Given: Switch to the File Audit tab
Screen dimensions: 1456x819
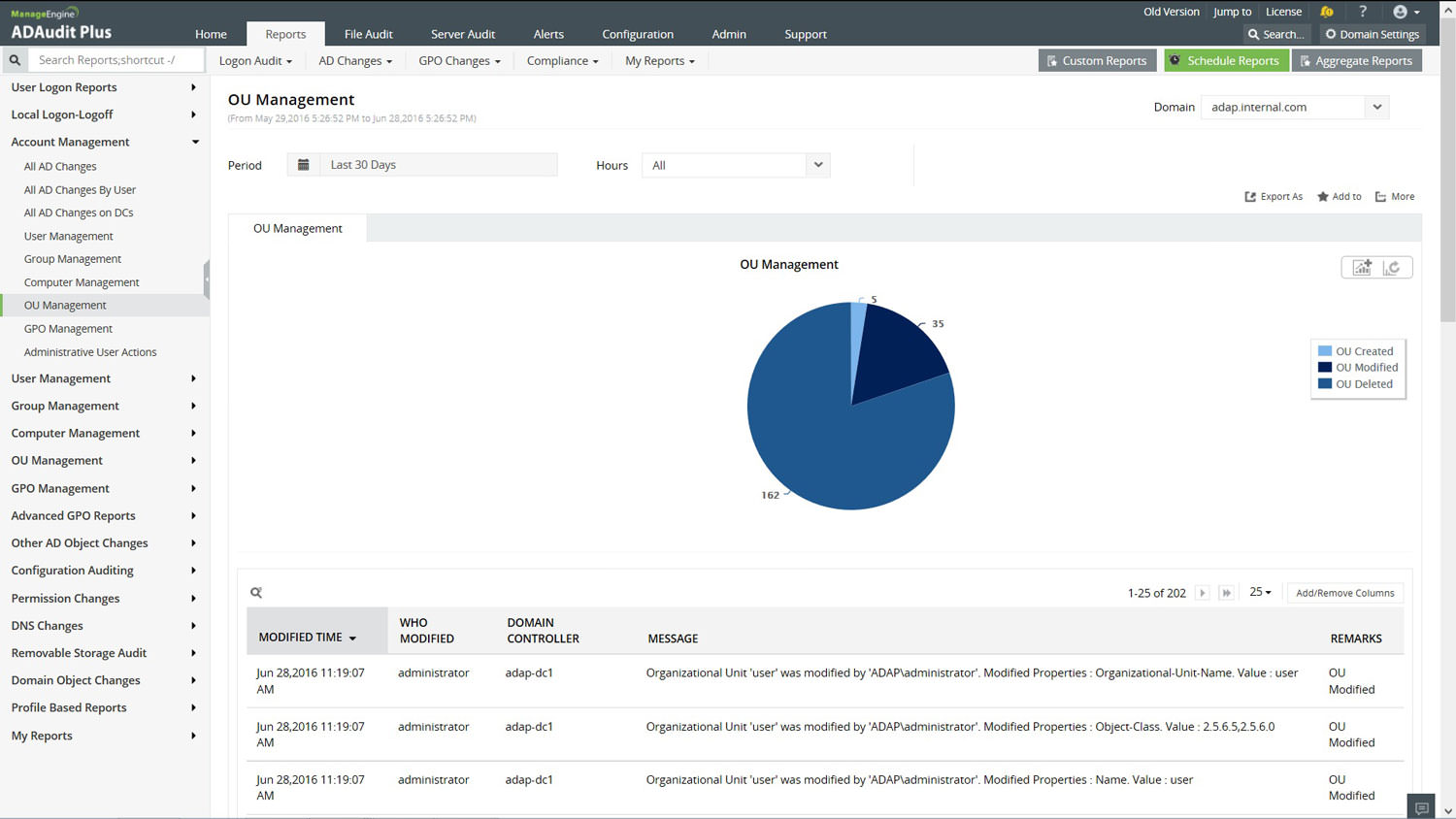Looking at the screenshot, I should 368,34.
